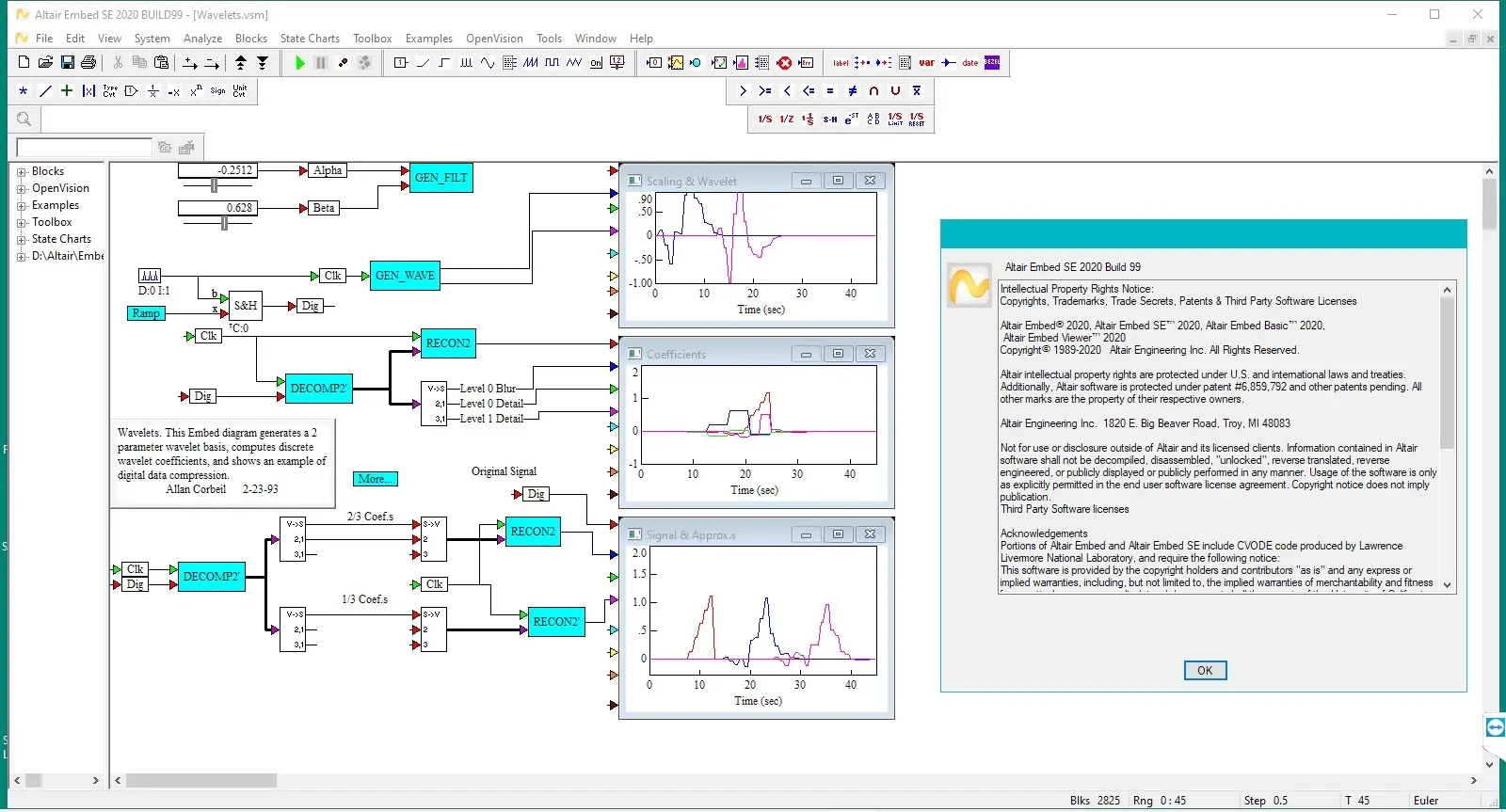Insert the On button block from the toolbar
The height and width of the screenshot is (812, 1506).
596,63
